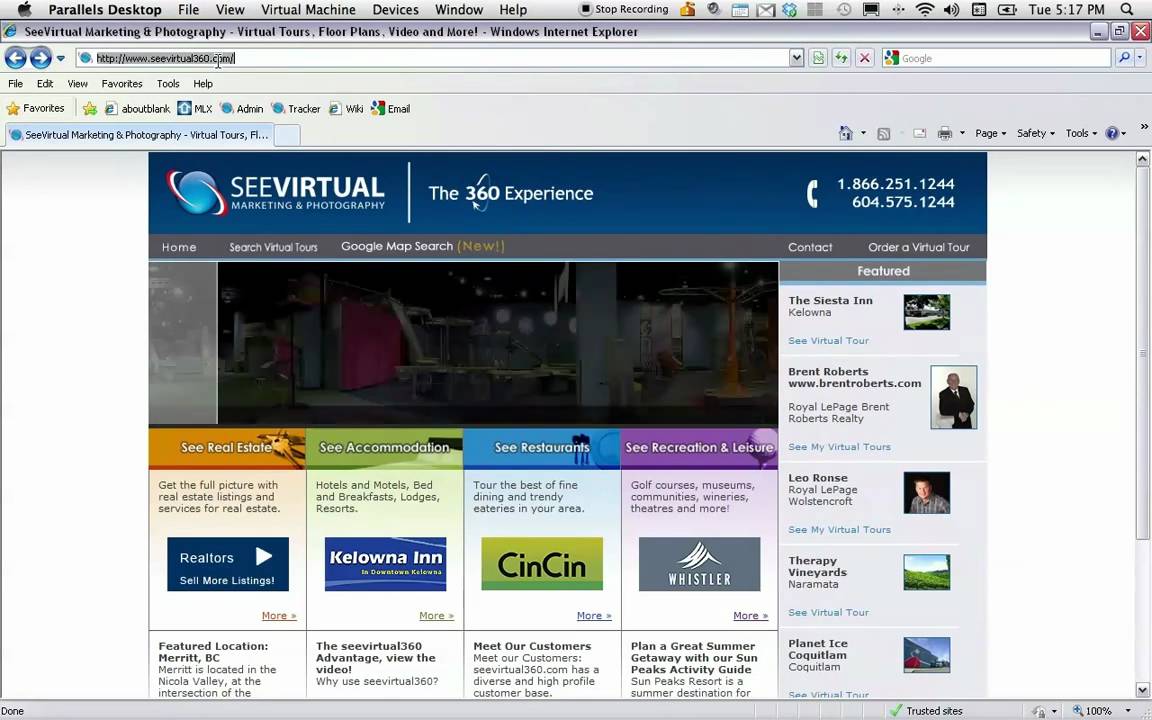The height and width of the screenshot is (720, 1152).
Task: Click Brent Roberts See My Virtual Tours
Action: coord(839,447)
